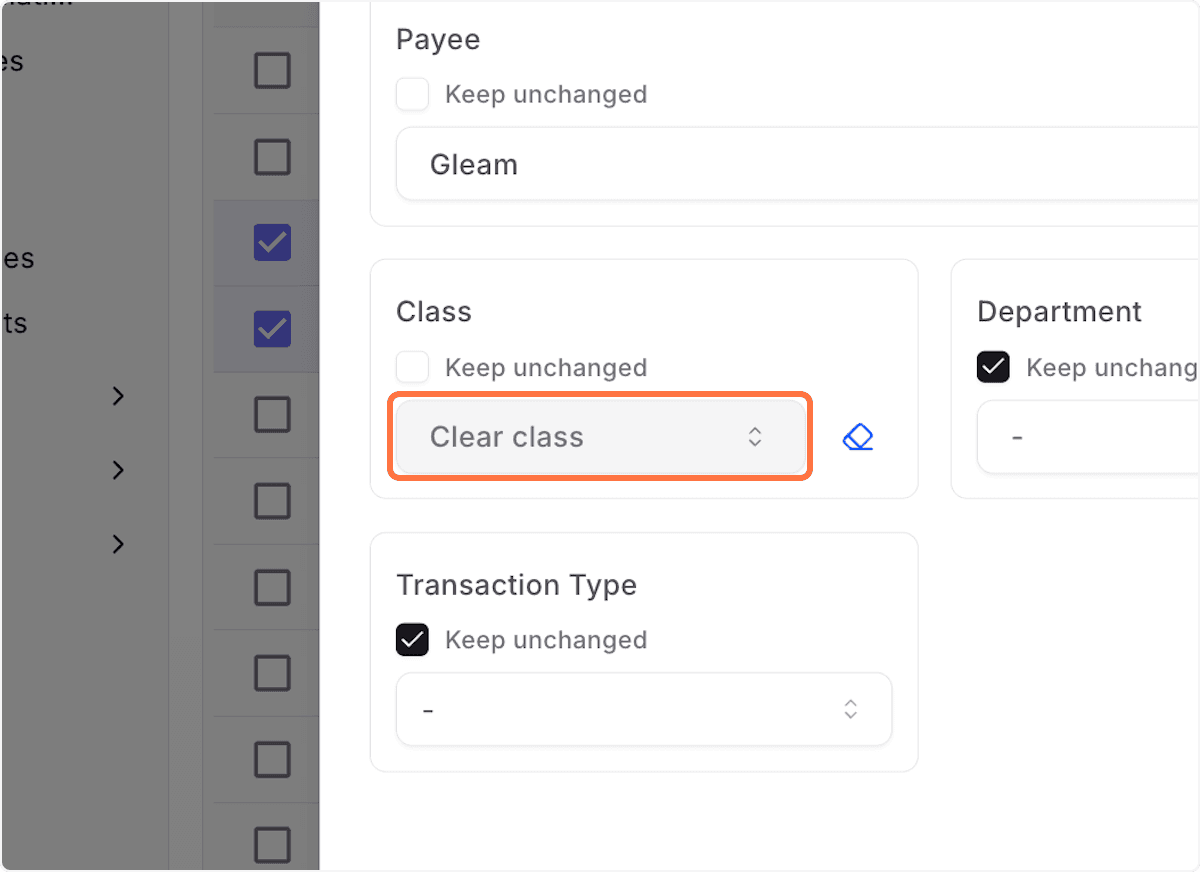Enable Keep unchanged for Payee

pos(412,94)
